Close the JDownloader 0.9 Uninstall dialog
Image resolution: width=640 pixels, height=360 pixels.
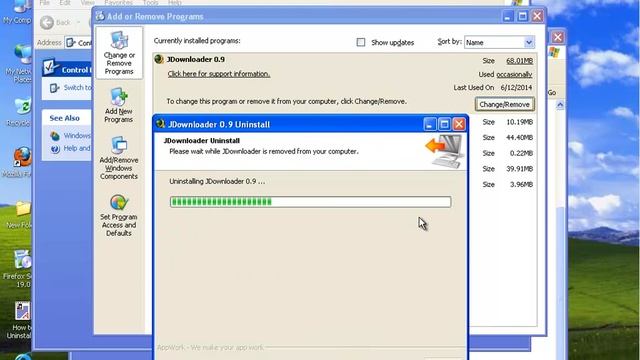point(459,124)
